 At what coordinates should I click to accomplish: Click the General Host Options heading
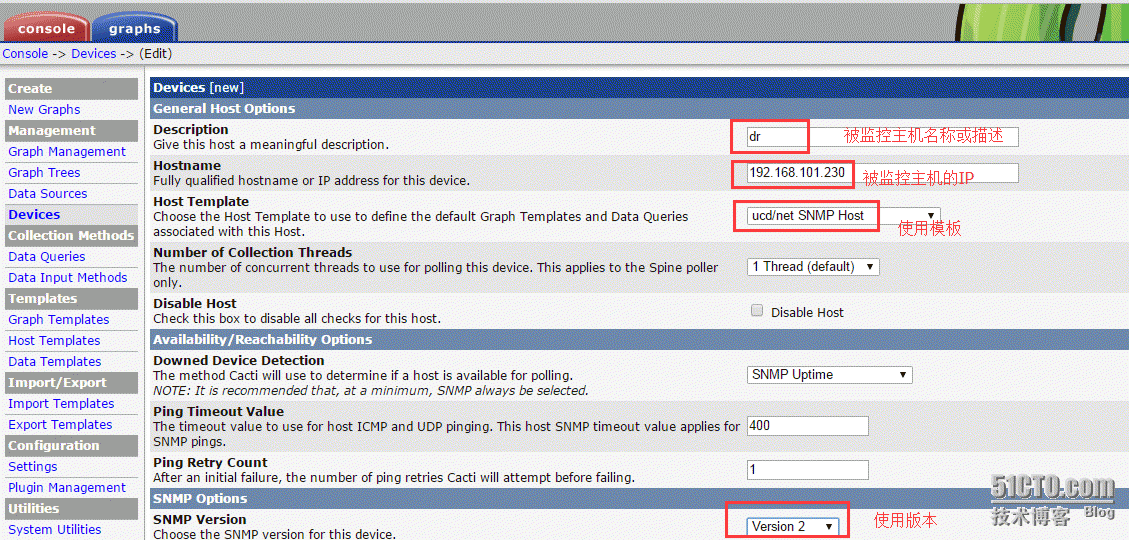(x=224, y=109)
